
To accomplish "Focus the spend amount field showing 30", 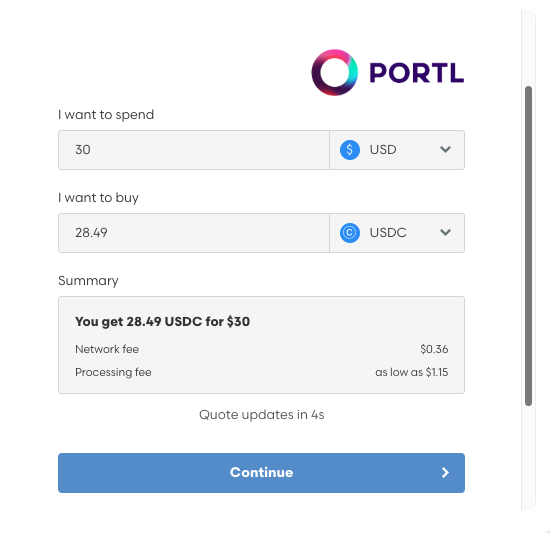I will tap(194, 150).
